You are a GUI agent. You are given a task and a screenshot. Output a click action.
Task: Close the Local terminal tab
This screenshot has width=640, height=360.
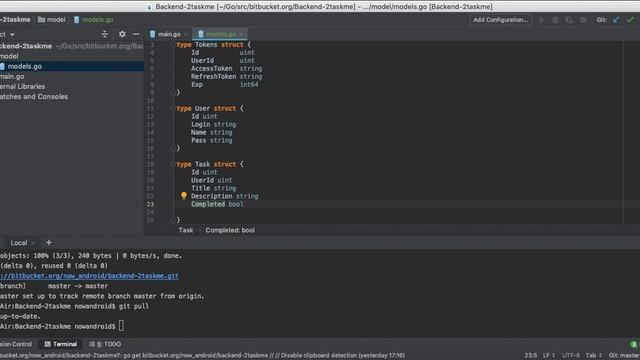[33, 243]
